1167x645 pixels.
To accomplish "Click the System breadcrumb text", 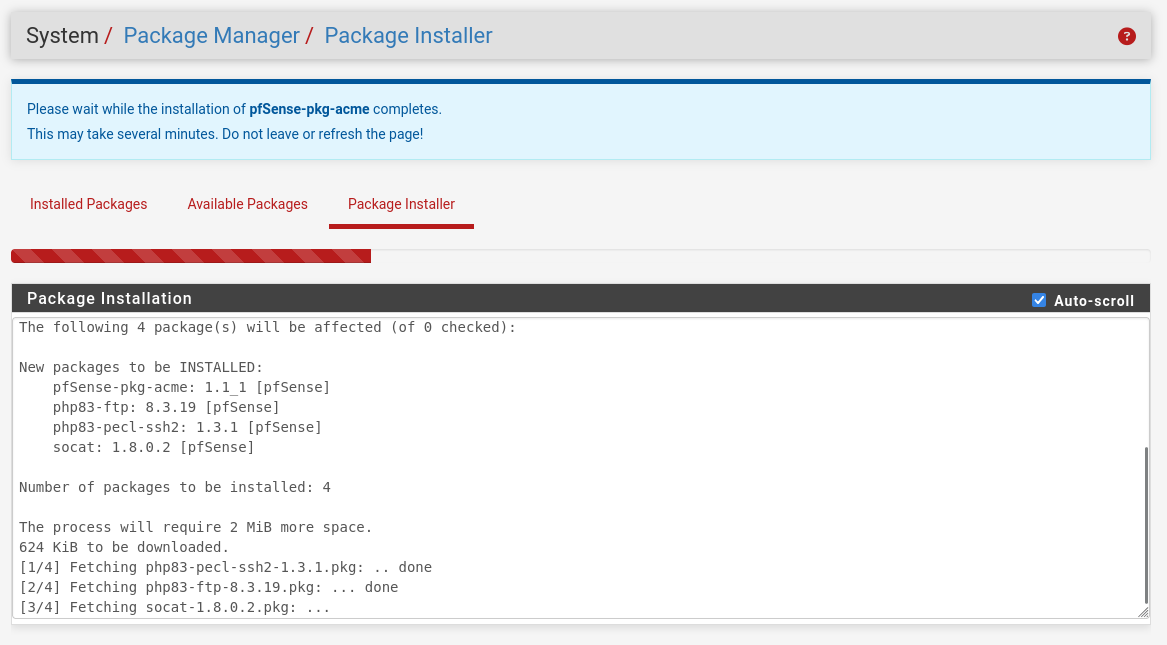I will click(x=63, y=35).
